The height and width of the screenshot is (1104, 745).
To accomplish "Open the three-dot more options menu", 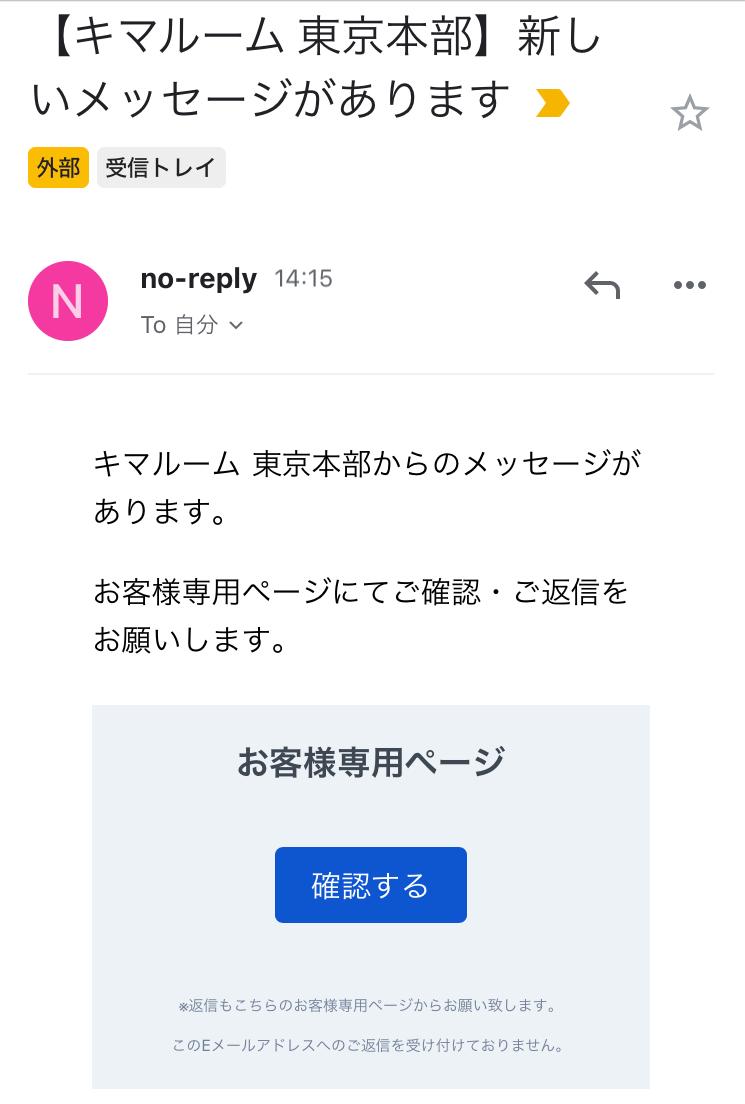I will pyautogui.click(x=689, y=285).
